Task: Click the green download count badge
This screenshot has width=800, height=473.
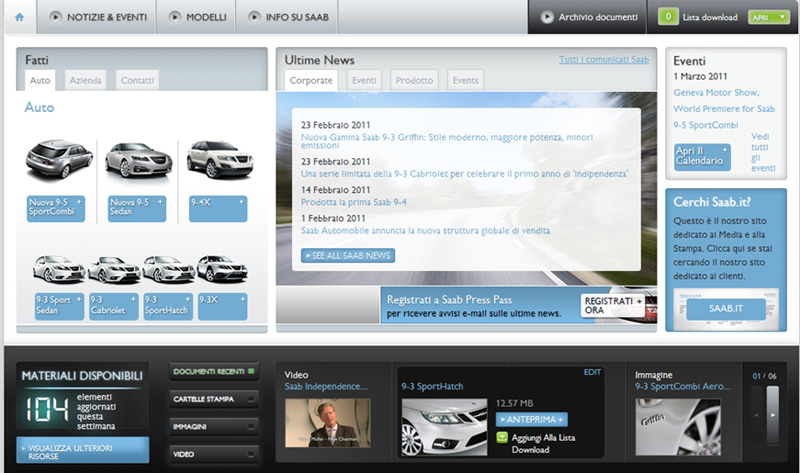Action: pos(668,16)
